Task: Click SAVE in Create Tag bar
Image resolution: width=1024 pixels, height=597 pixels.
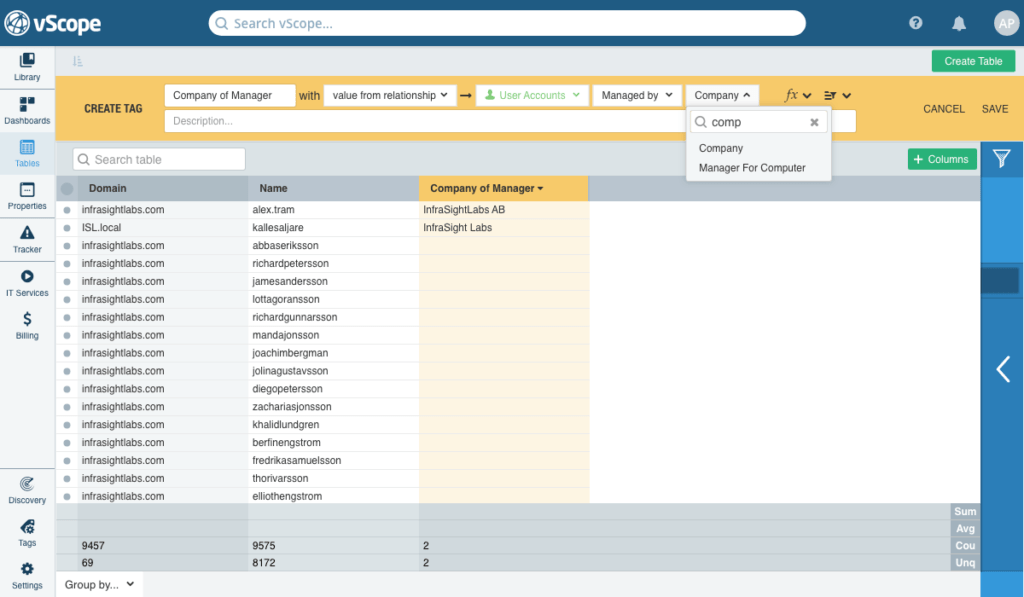Action: click(995, 109)
